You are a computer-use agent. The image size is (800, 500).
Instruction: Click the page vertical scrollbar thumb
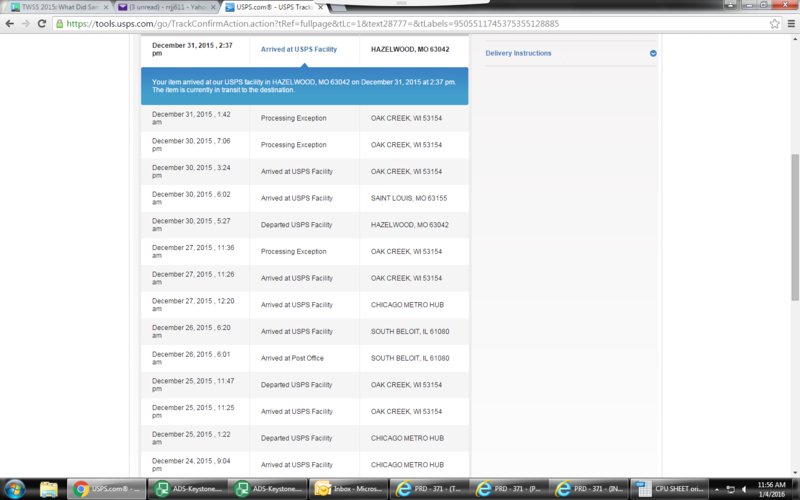[x=795, y=227]
